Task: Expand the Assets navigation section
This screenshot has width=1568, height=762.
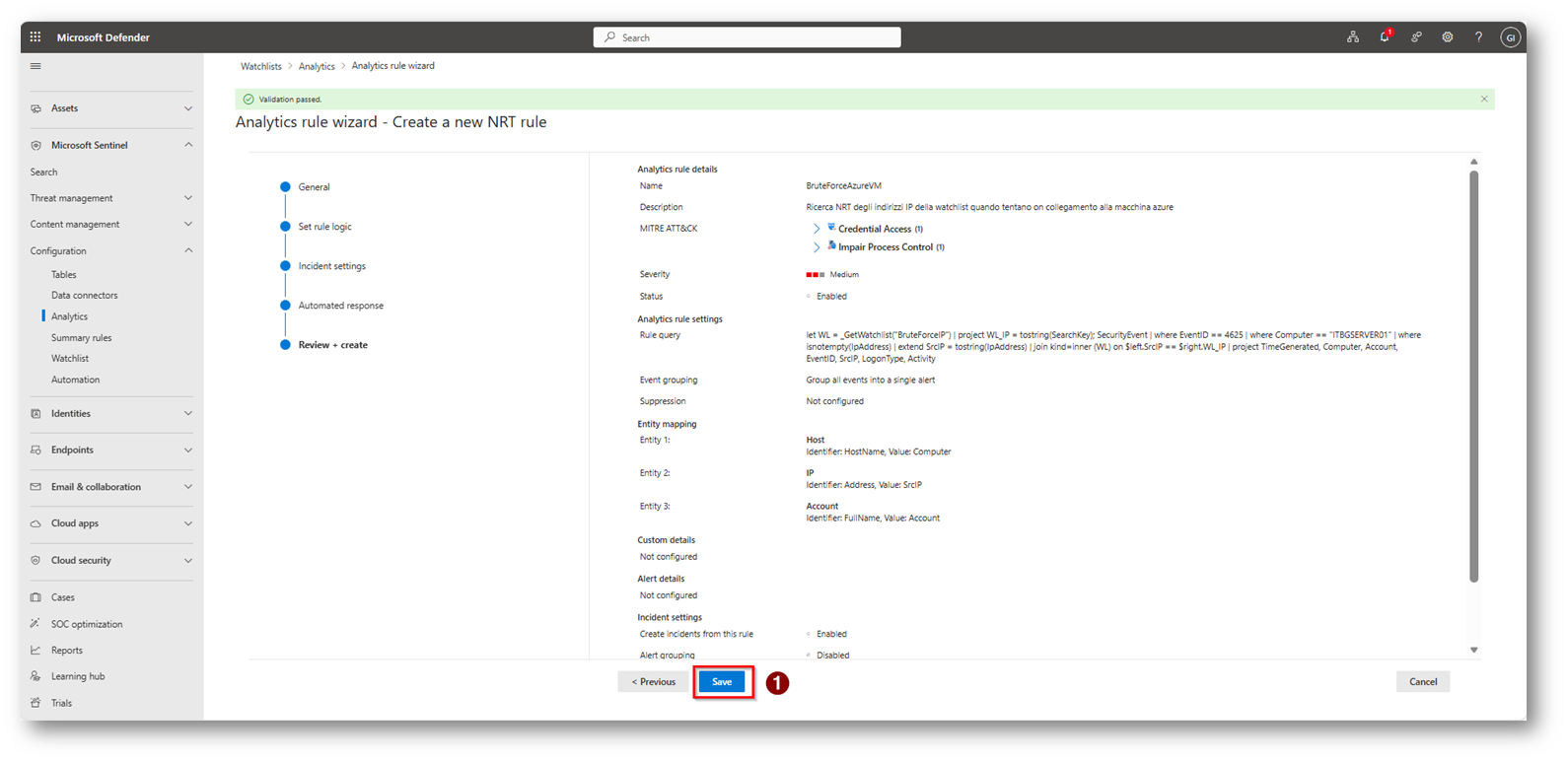Action: tap(187, 108)
